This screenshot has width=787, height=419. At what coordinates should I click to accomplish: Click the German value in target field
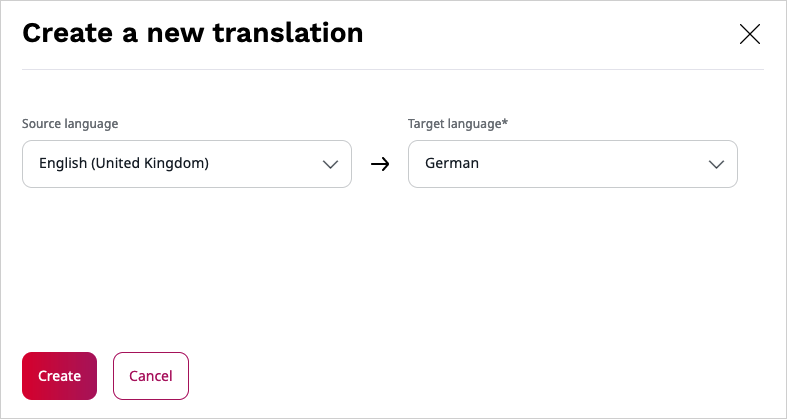pyautogui.click(x=452, y=164)
